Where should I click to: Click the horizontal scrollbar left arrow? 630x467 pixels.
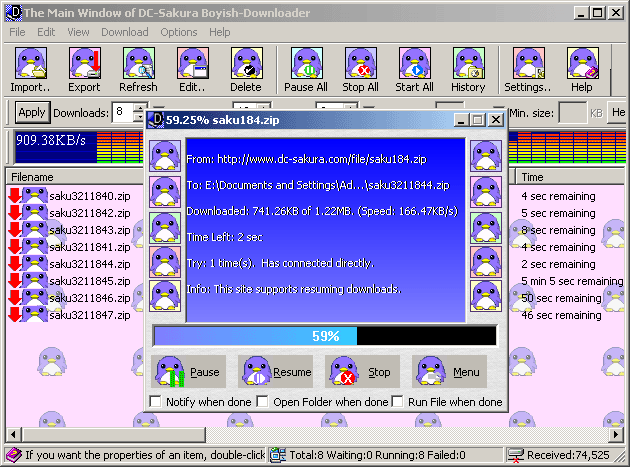coord(14,434)
